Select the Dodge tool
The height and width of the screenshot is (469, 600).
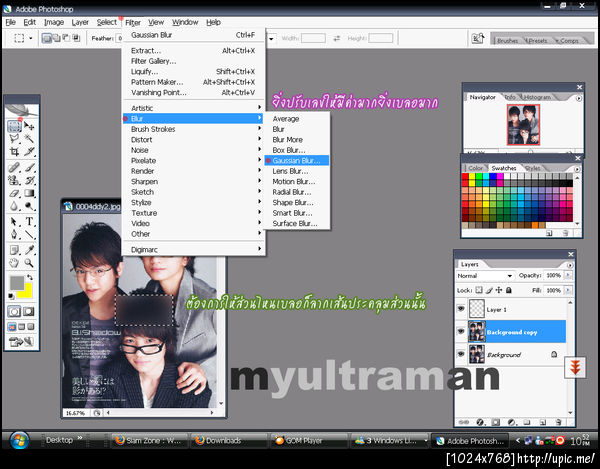29,206
